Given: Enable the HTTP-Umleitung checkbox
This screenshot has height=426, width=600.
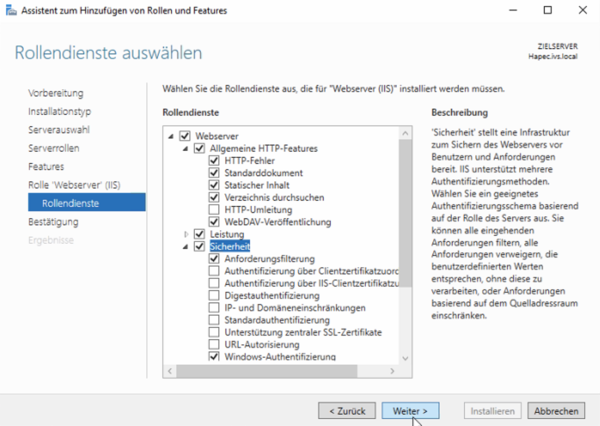Looking at the screenshot, I should point(214,209).
